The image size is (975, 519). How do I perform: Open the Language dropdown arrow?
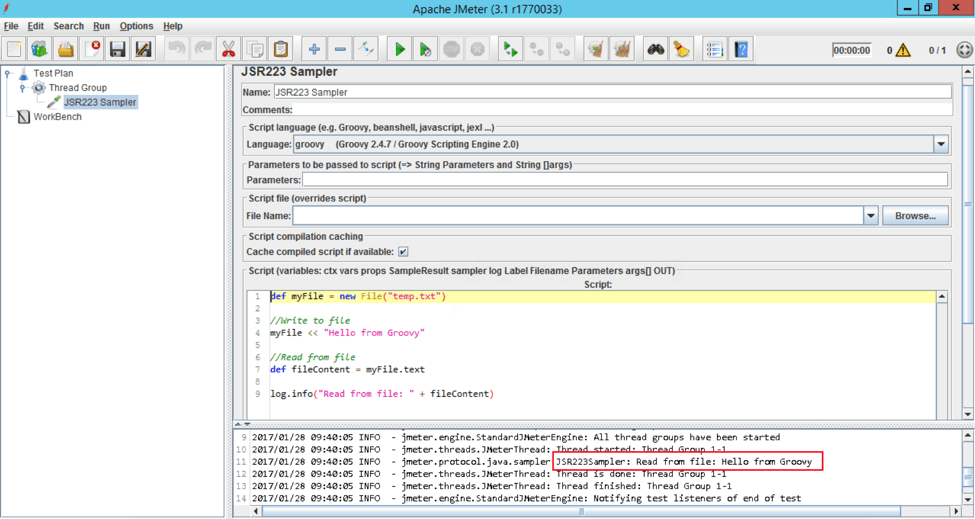click(x=941, y=144)
